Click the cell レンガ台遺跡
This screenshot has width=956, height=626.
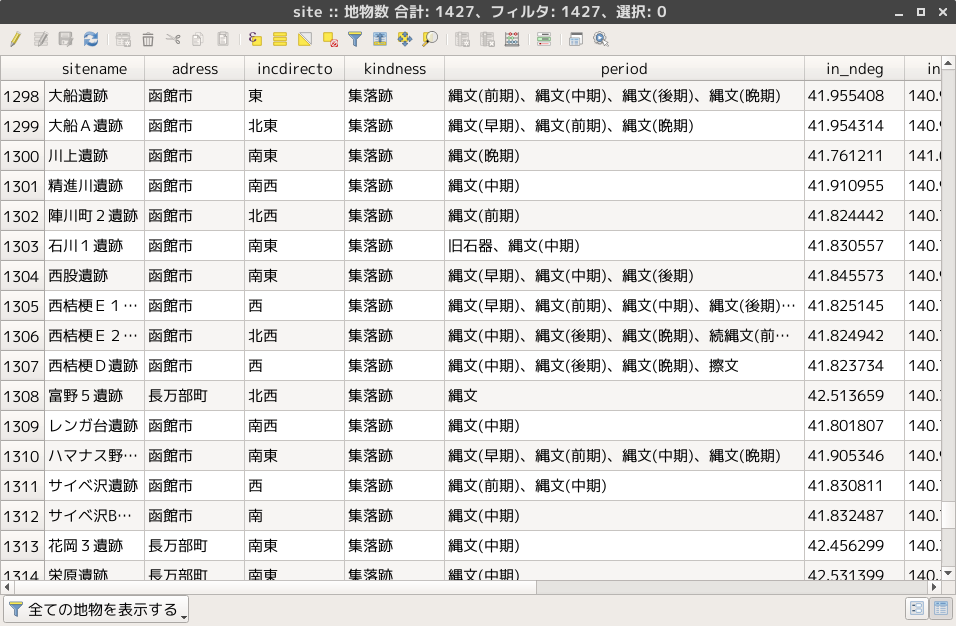pyautogui.click(x=95, y=425)
